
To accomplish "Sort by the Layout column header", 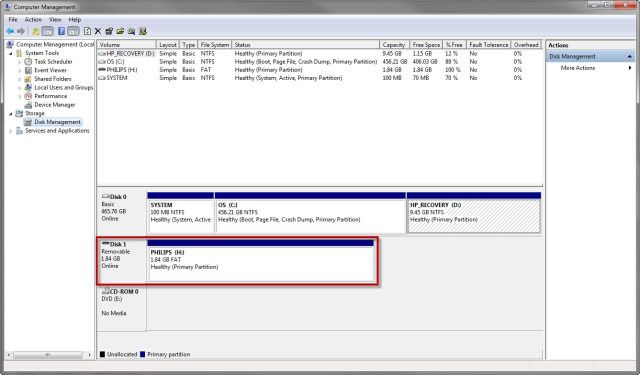I will click(168, 44).
